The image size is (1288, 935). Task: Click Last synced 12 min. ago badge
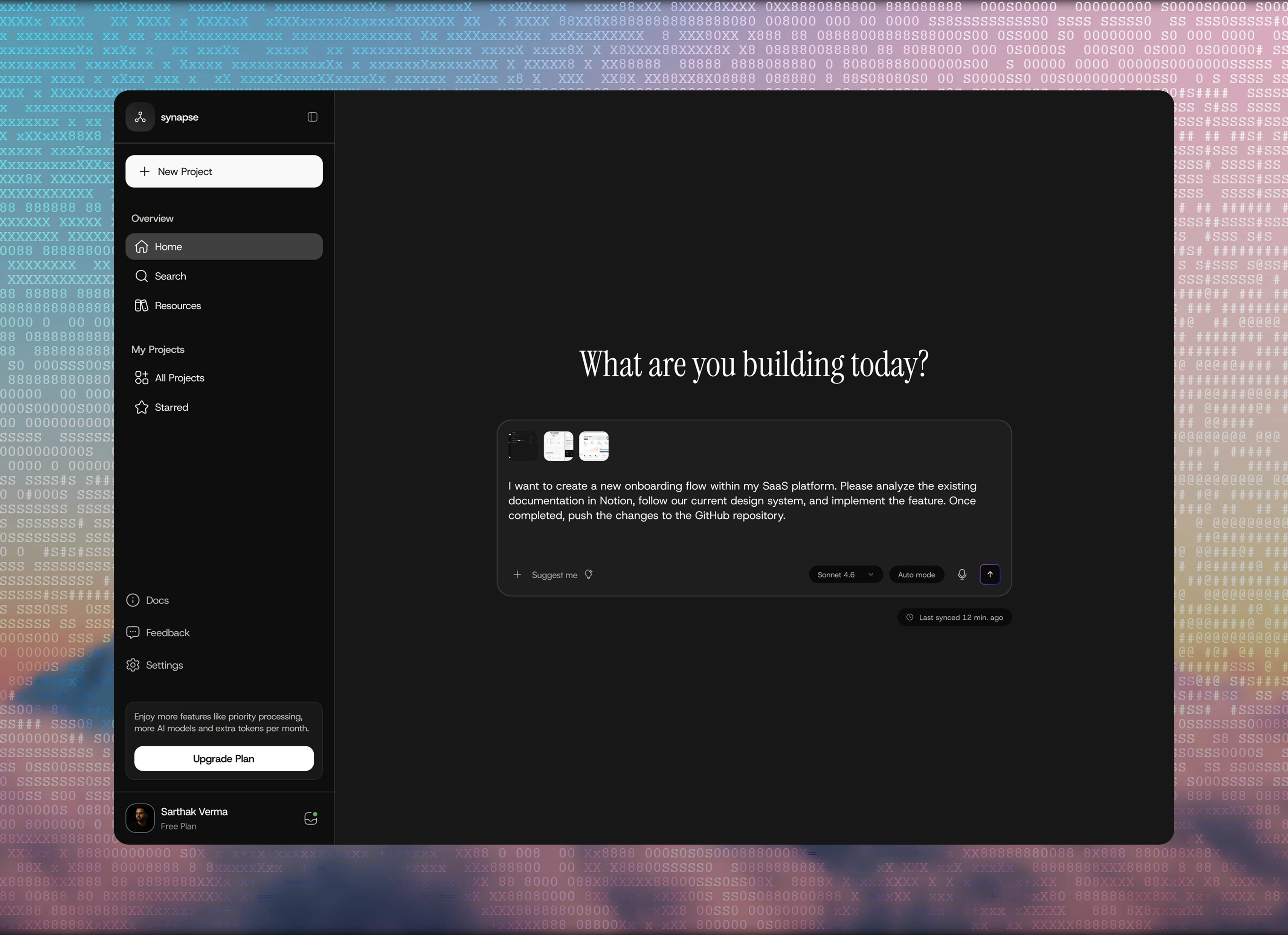(x=954, y=617)
